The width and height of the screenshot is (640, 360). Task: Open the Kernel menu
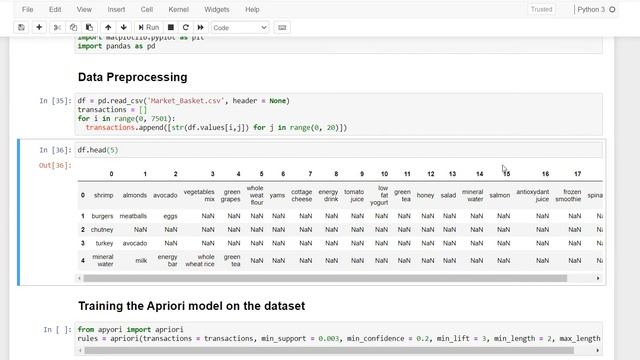178,9
